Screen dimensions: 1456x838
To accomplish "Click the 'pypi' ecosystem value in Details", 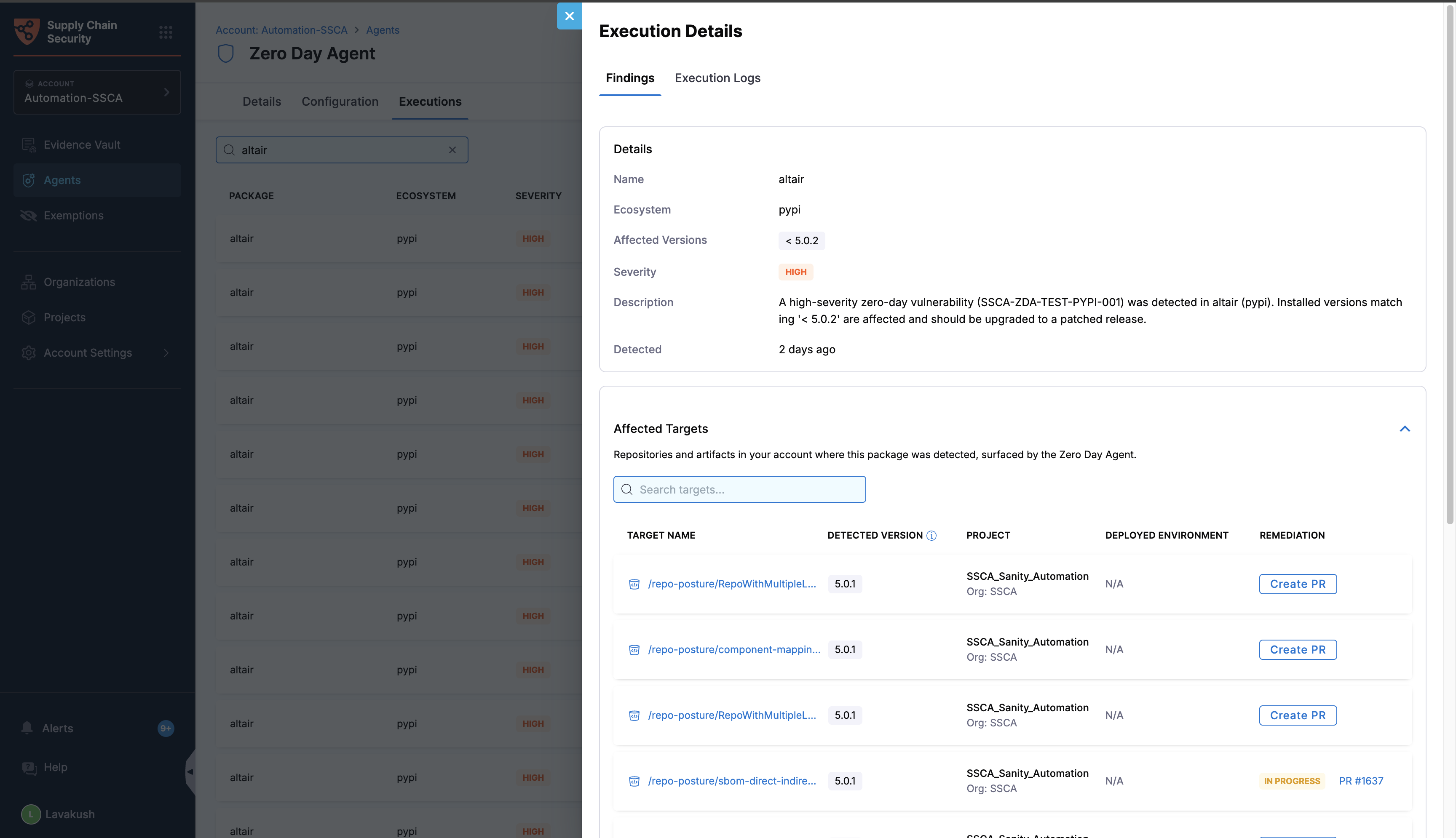I will coord(790,210).
